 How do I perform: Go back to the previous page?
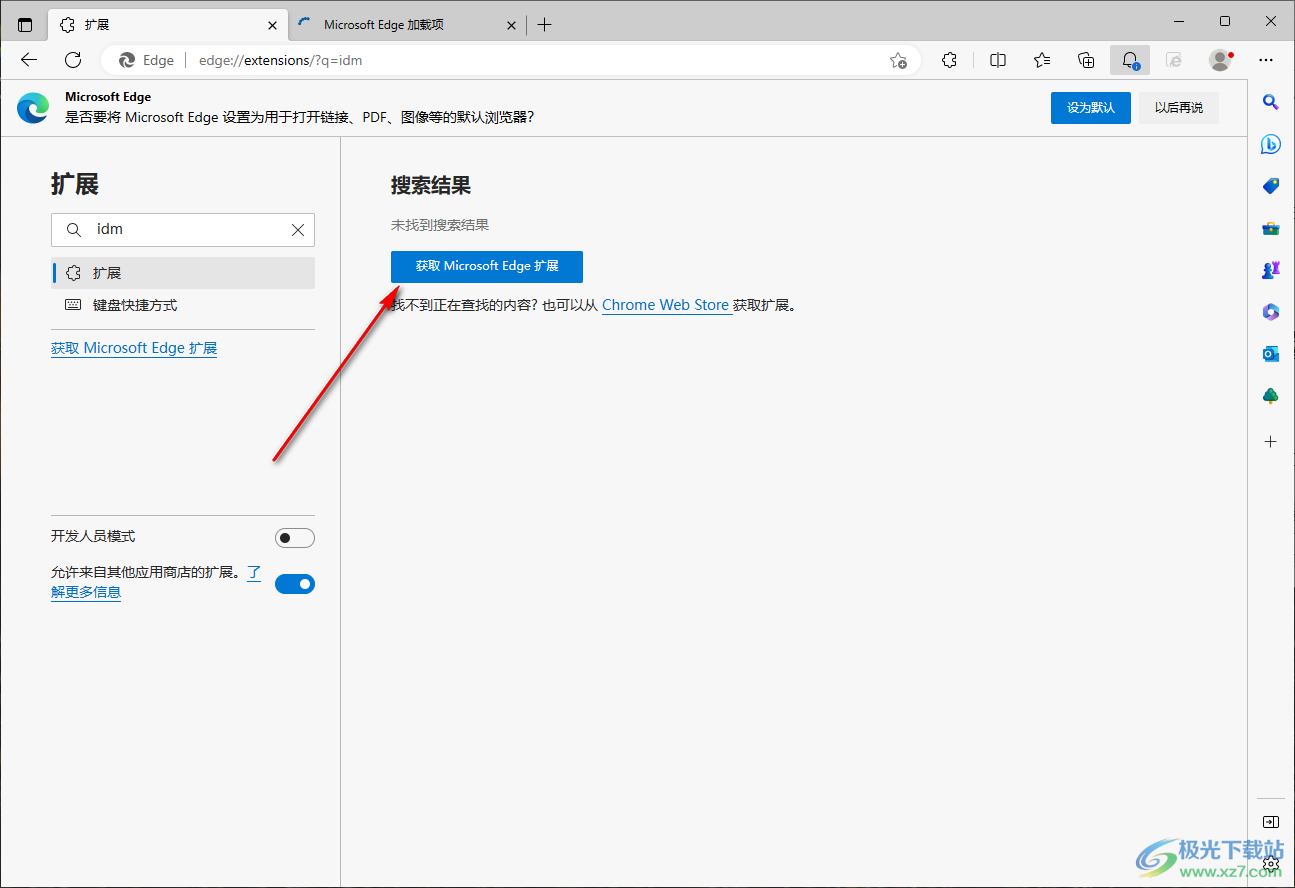click(29, 60)
